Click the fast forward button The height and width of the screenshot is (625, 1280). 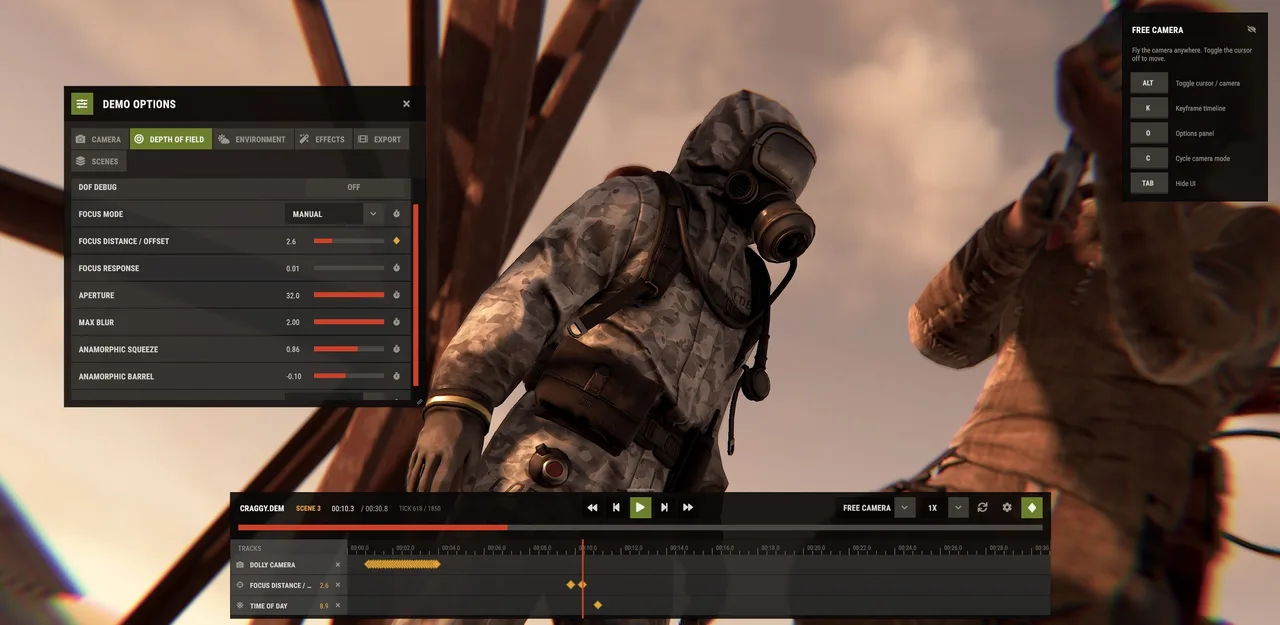(x=688, y=508)
